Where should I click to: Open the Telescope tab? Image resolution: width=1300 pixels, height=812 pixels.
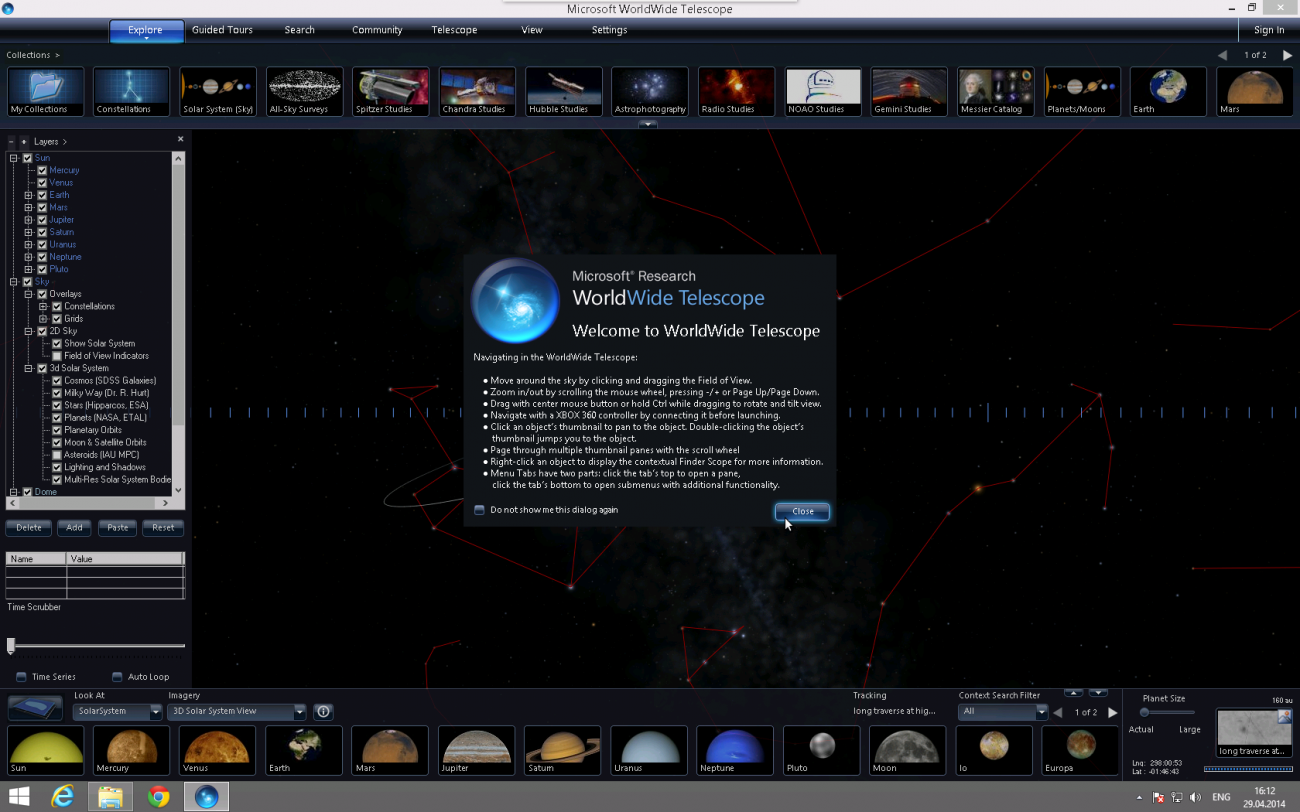(454, 30)
